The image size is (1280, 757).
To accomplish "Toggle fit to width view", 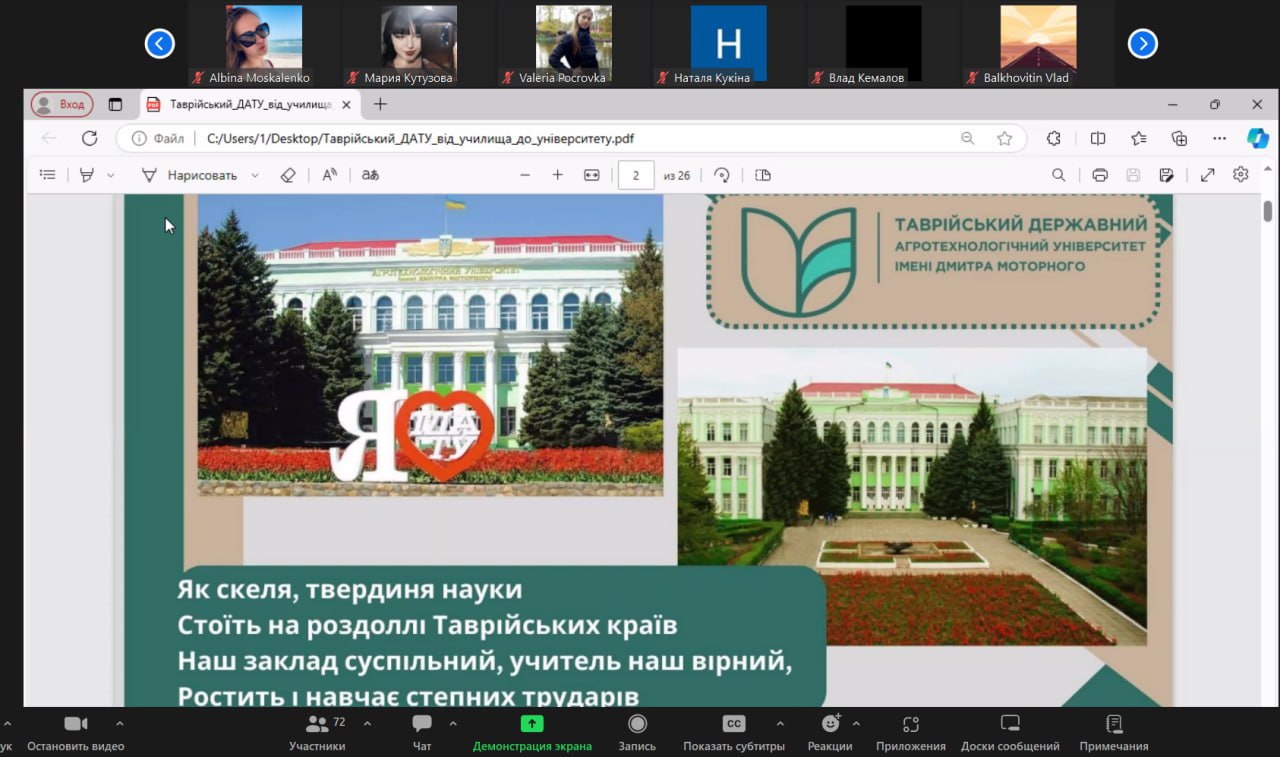I will (x=592, y=175).
